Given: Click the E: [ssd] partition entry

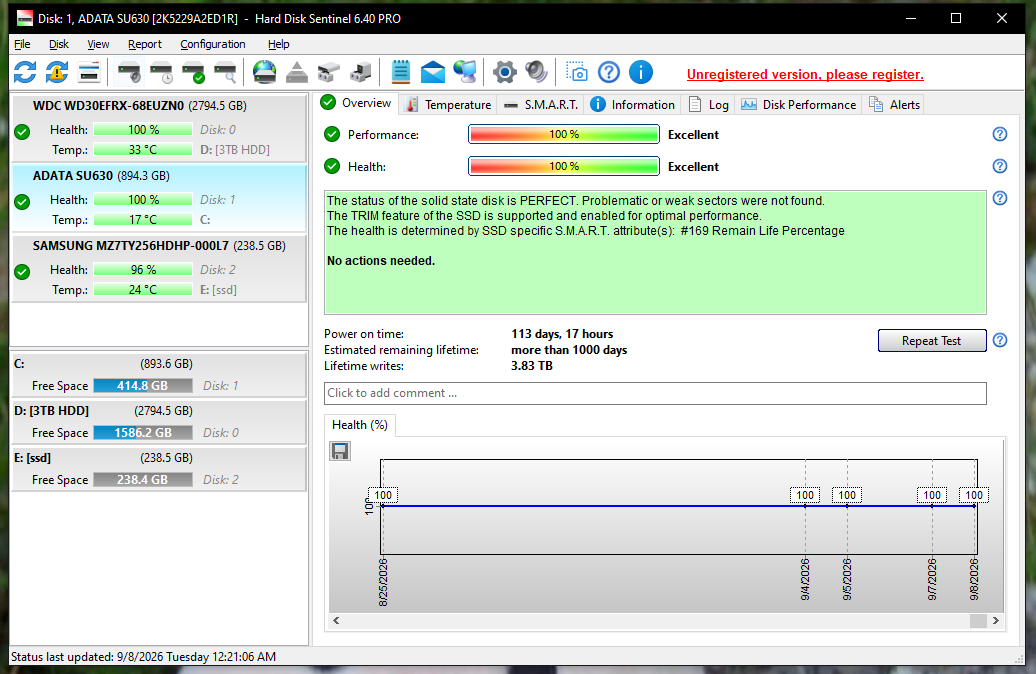Looking at the screenshot, I should (x=159, y=468).
